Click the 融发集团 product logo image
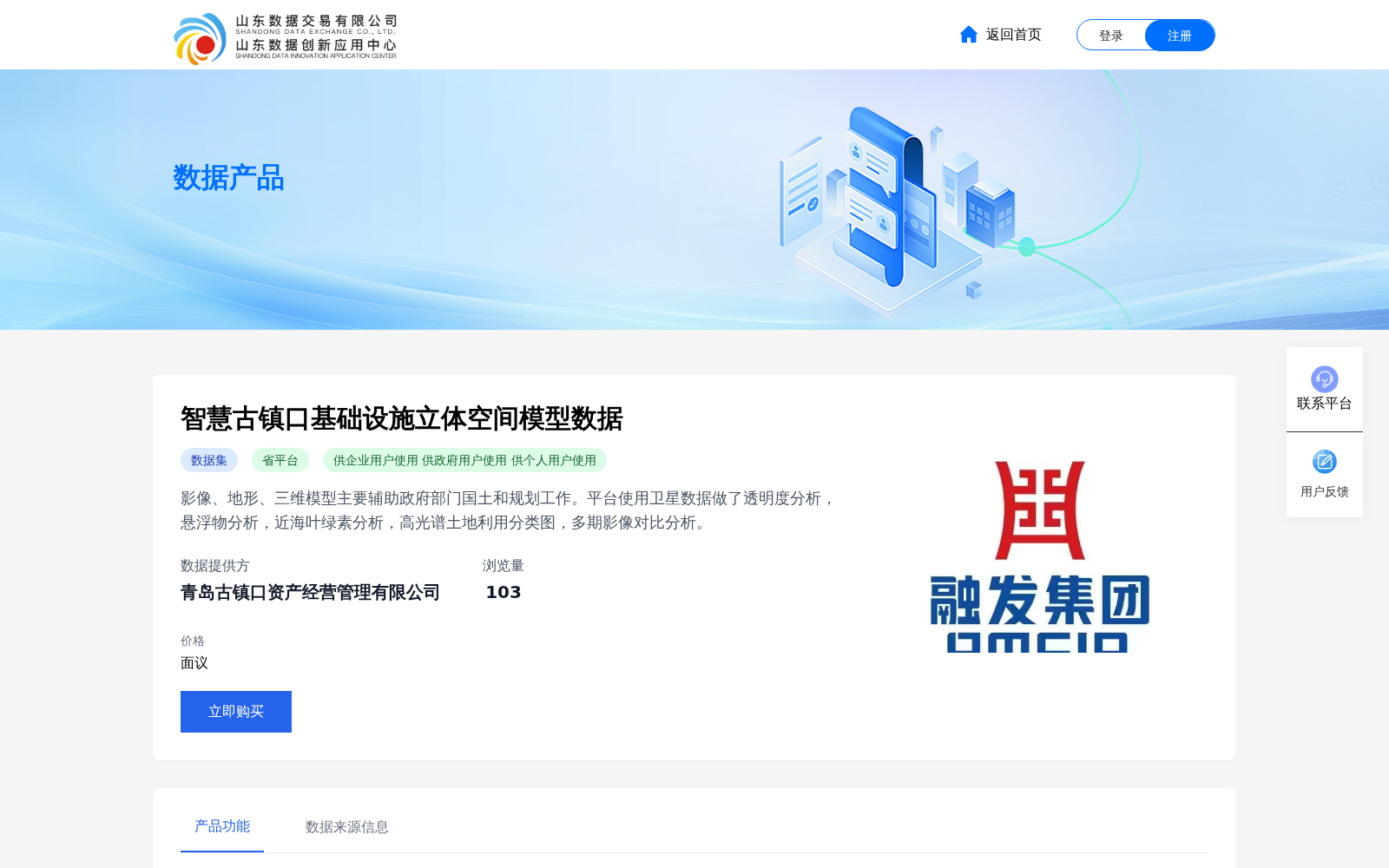Viewport: 1389px width, 868px height. [x=1040, y=556]
